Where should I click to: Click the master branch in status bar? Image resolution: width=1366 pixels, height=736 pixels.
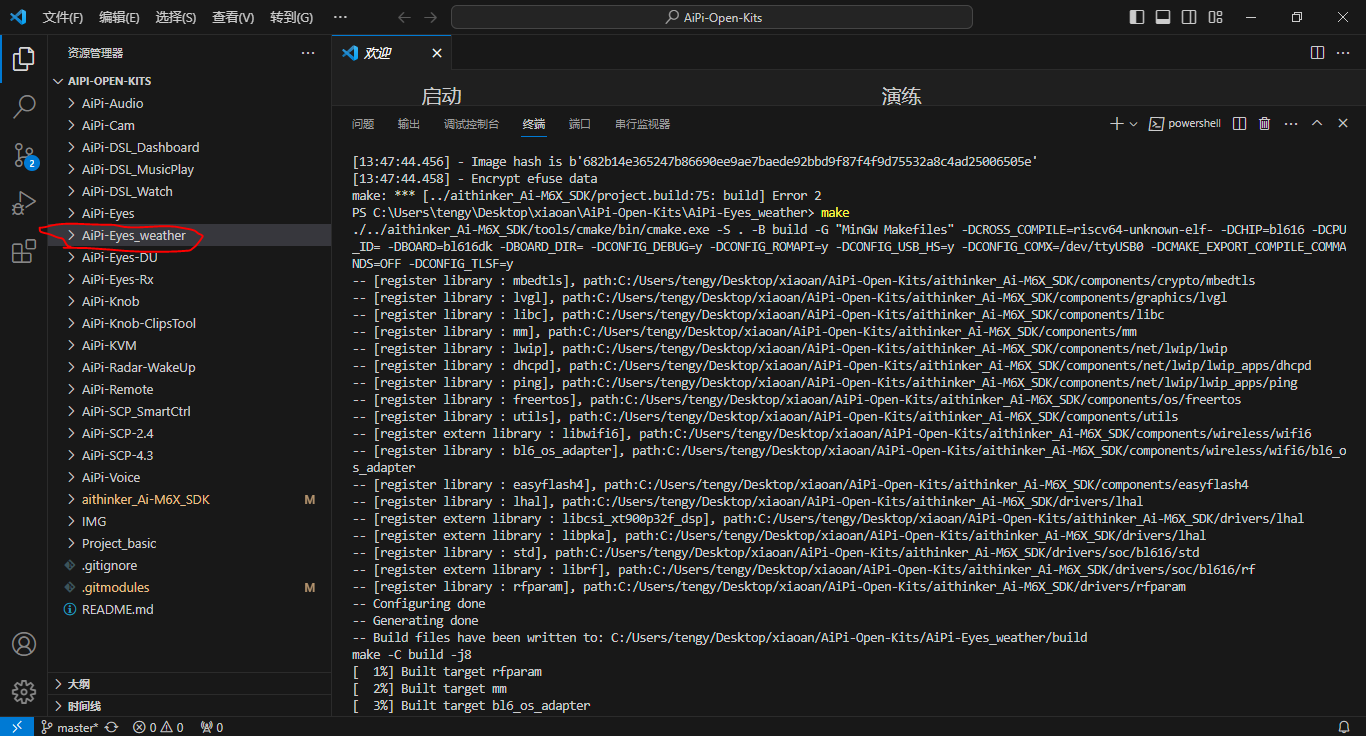click(69, 727)
